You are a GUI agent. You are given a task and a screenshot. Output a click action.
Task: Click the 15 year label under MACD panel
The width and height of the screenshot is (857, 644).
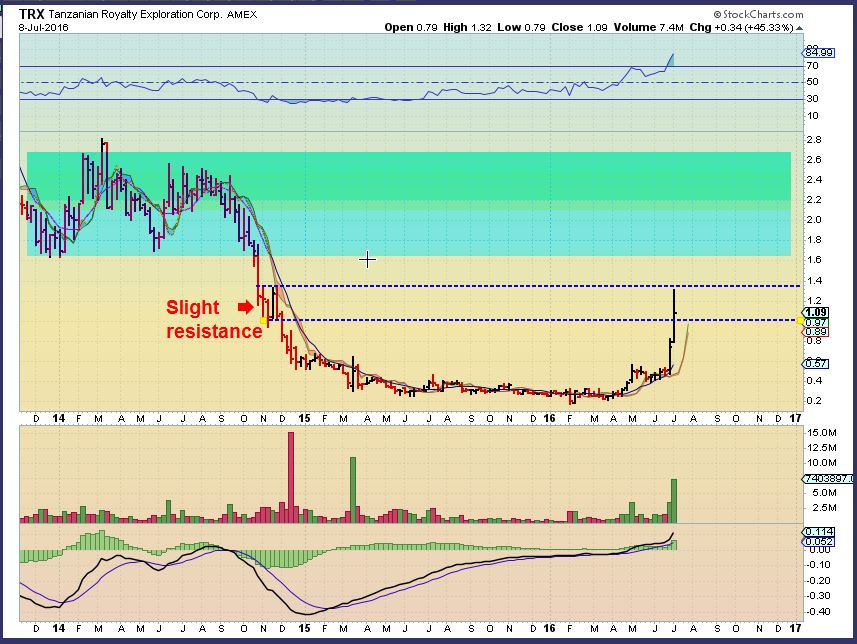click(x=304, y=628)
